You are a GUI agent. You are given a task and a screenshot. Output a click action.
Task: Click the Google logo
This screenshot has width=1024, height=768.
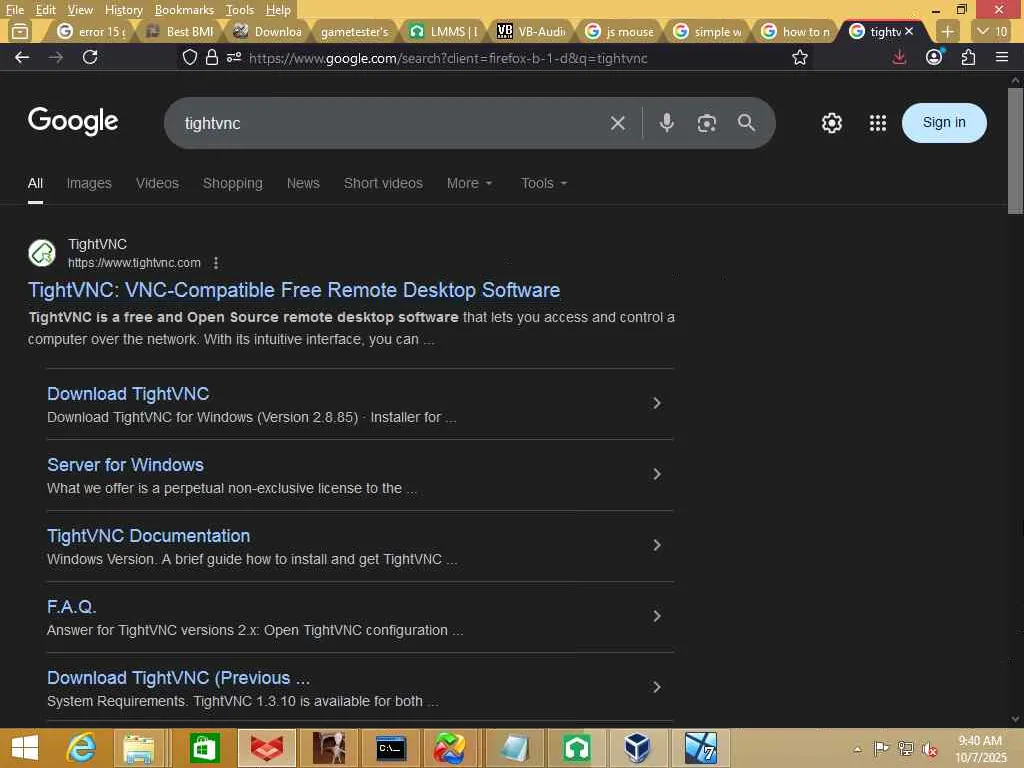tap(73, 121)
